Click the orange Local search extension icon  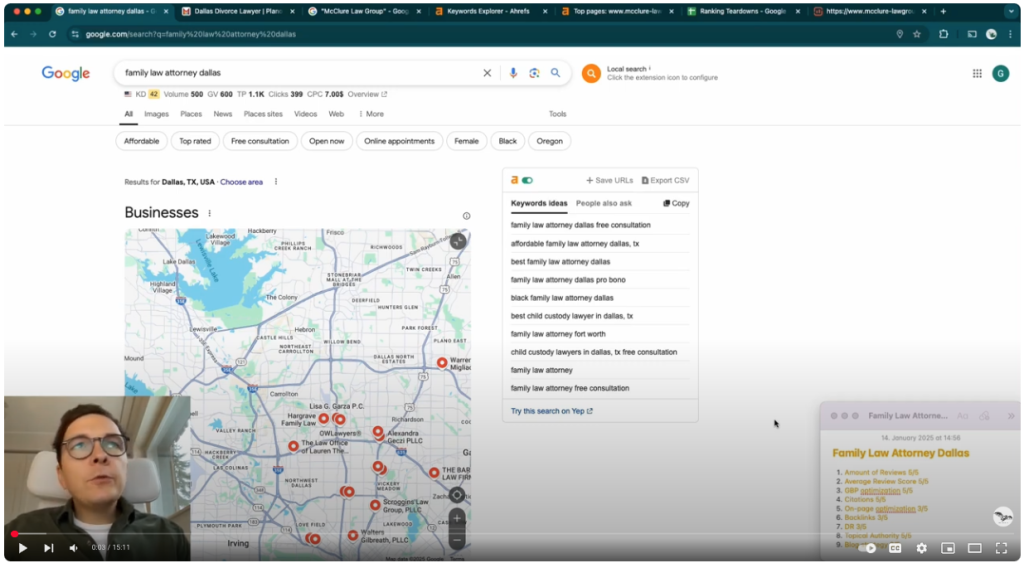(591, 73)
